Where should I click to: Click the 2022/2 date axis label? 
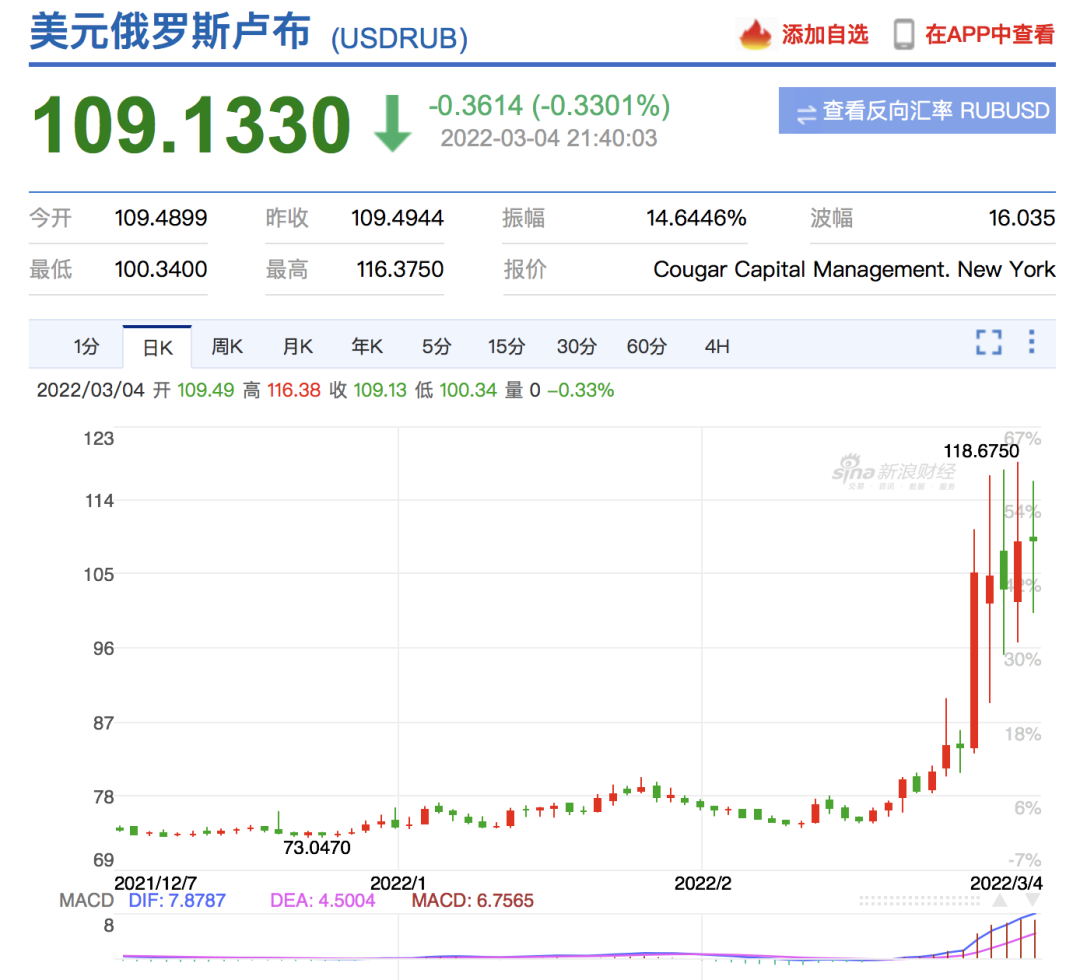pyautogui.click(x=703, y=883)
